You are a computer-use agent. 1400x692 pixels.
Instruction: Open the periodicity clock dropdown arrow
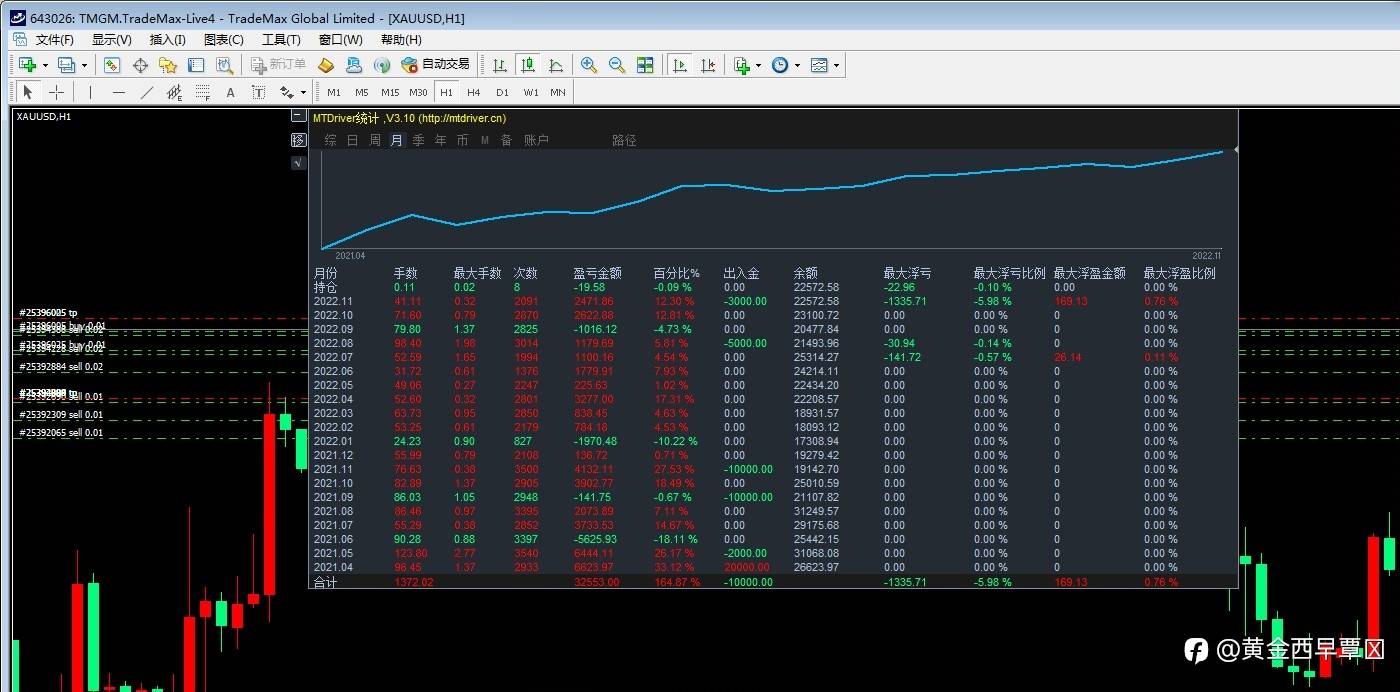[797, 65]
